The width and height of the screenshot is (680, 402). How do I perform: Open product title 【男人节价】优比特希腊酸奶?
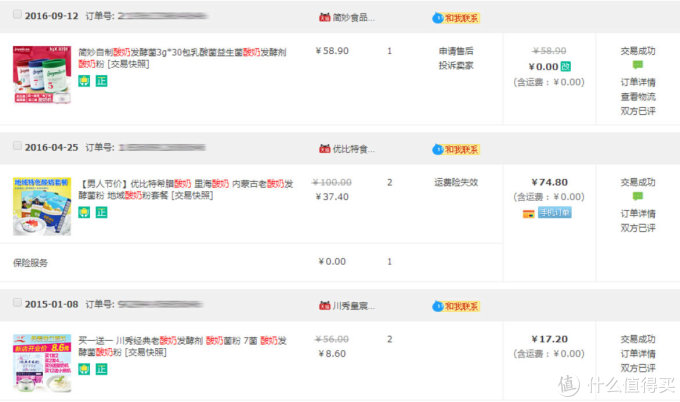pyautogui.click(x=186, y=190)
